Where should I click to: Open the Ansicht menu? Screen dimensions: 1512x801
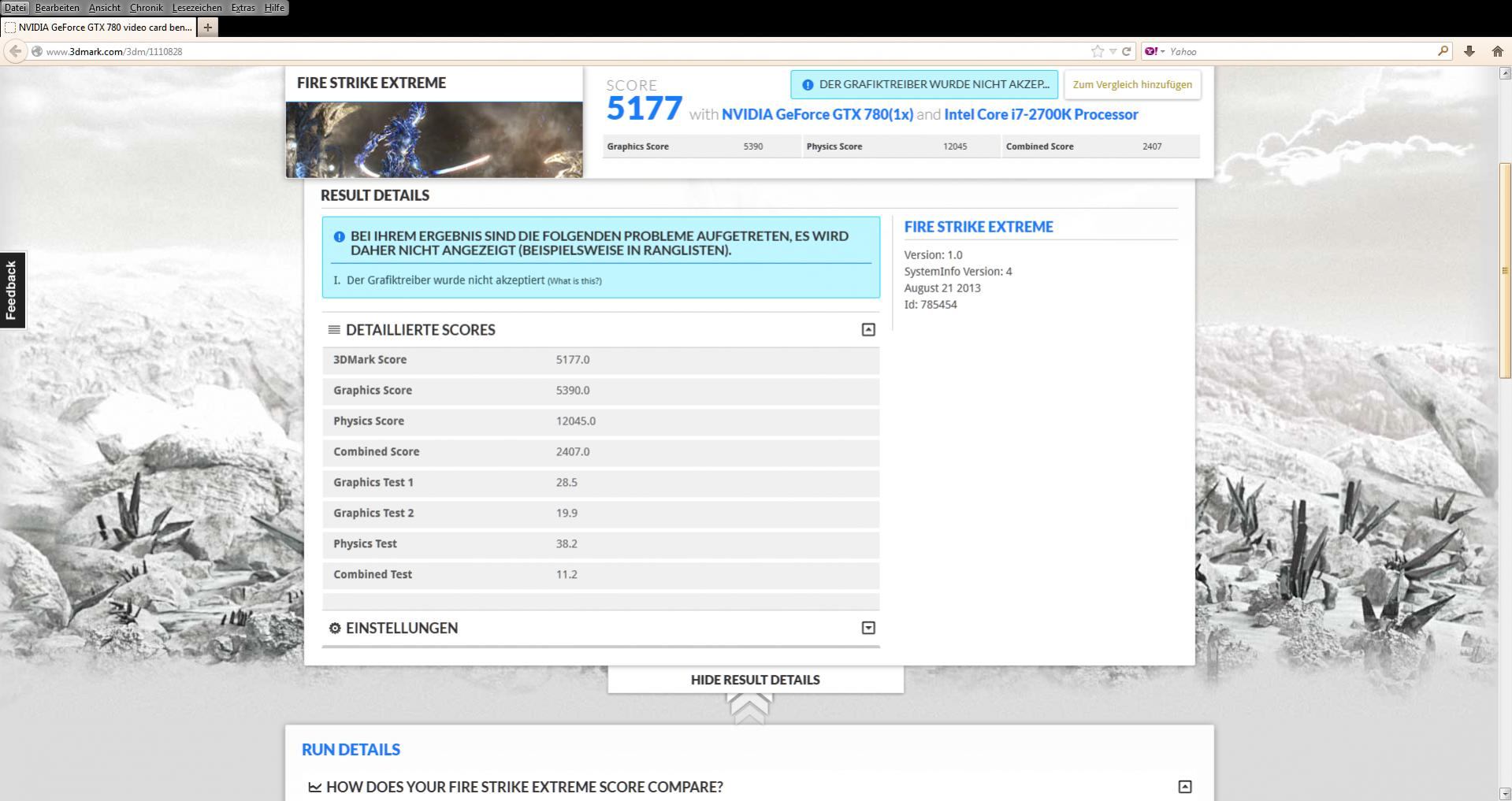point(105,8)
